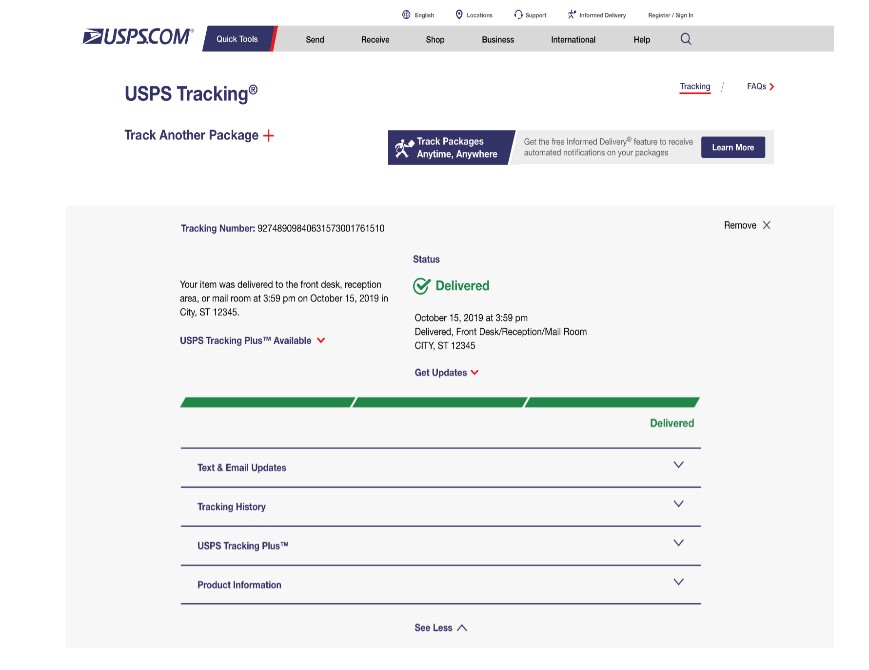Expand the Tracking History chevron

[678, 504]
